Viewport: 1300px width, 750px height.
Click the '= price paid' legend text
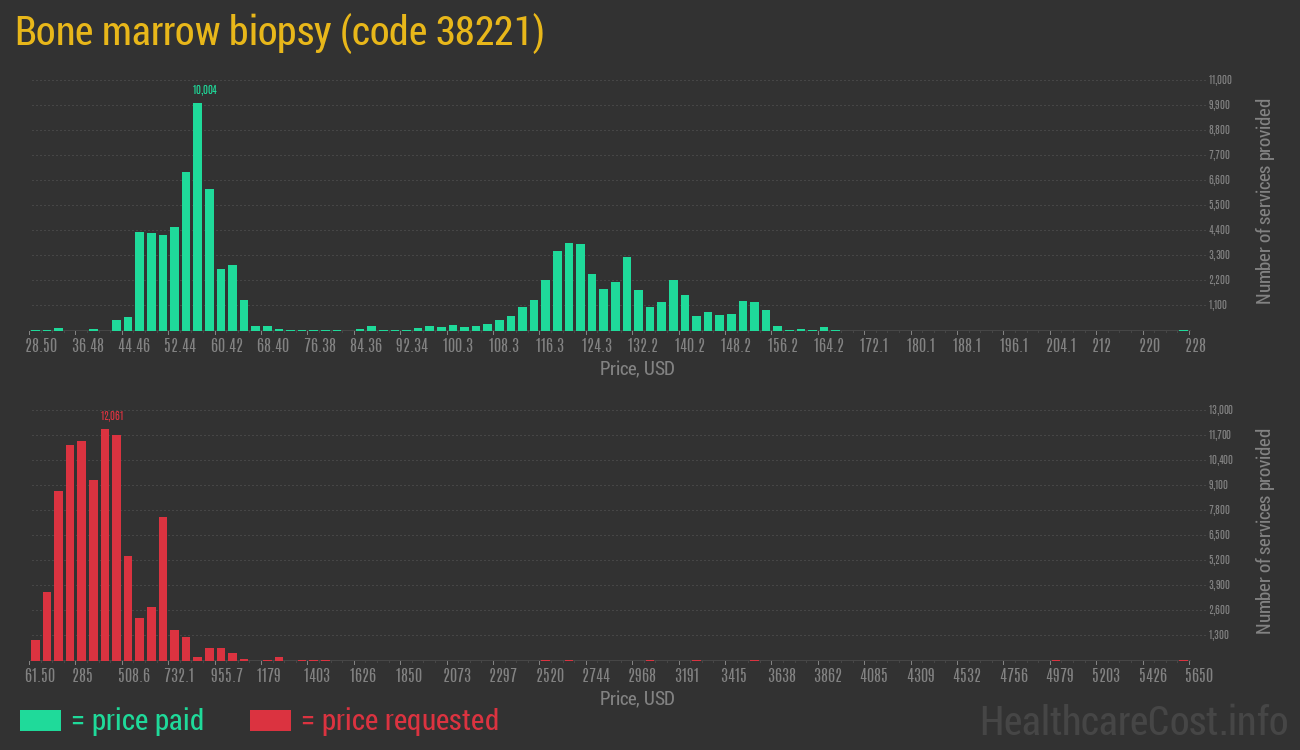(x=138, y=720)
